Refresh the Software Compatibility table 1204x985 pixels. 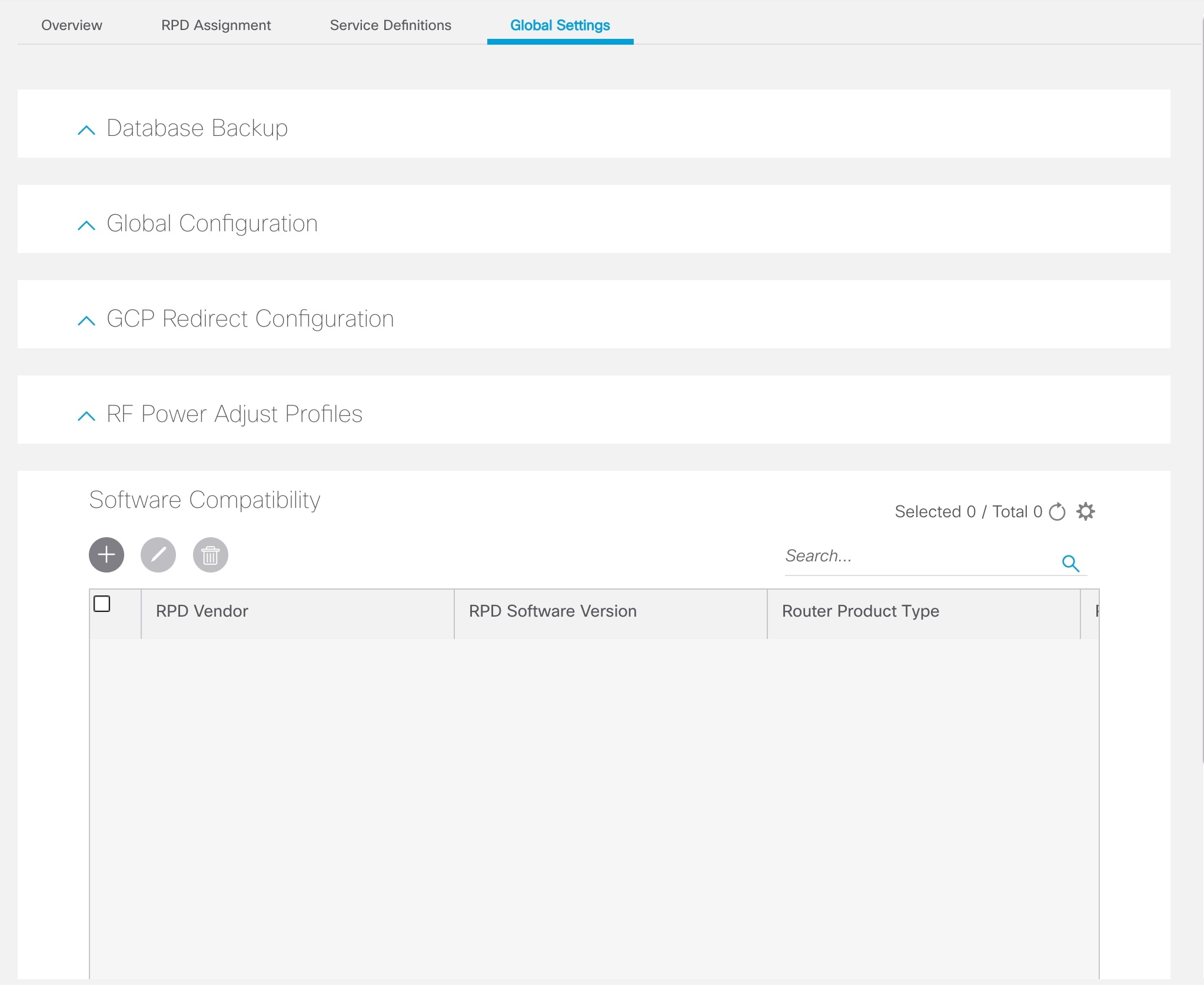tap(1057, 511)
